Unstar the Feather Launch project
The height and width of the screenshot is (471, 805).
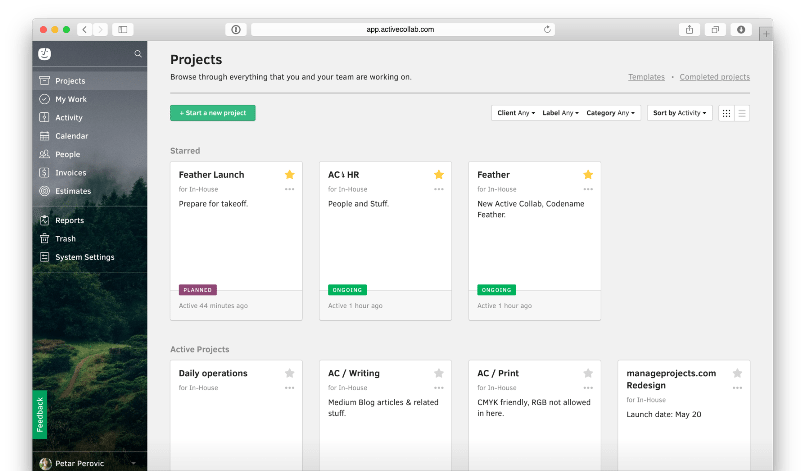(289, 174)
